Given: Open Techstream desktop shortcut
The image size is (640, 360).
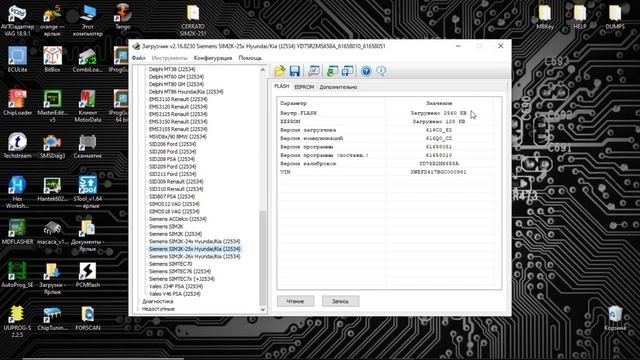Looking at the screenshot, I should pos(17,145).
